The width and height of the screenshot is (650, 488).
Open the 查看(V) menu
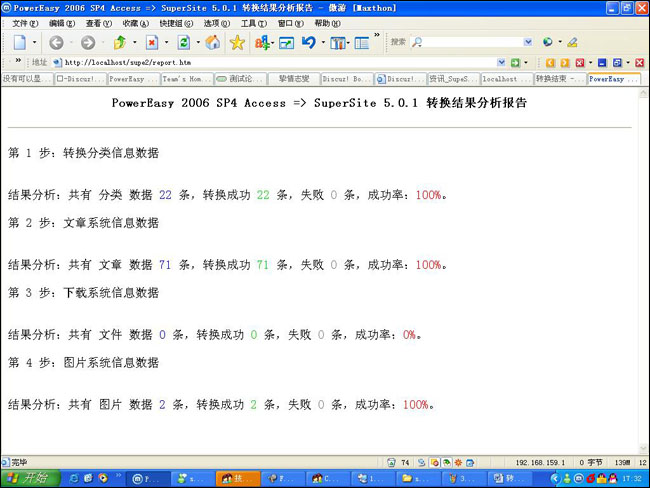[99, 23]
